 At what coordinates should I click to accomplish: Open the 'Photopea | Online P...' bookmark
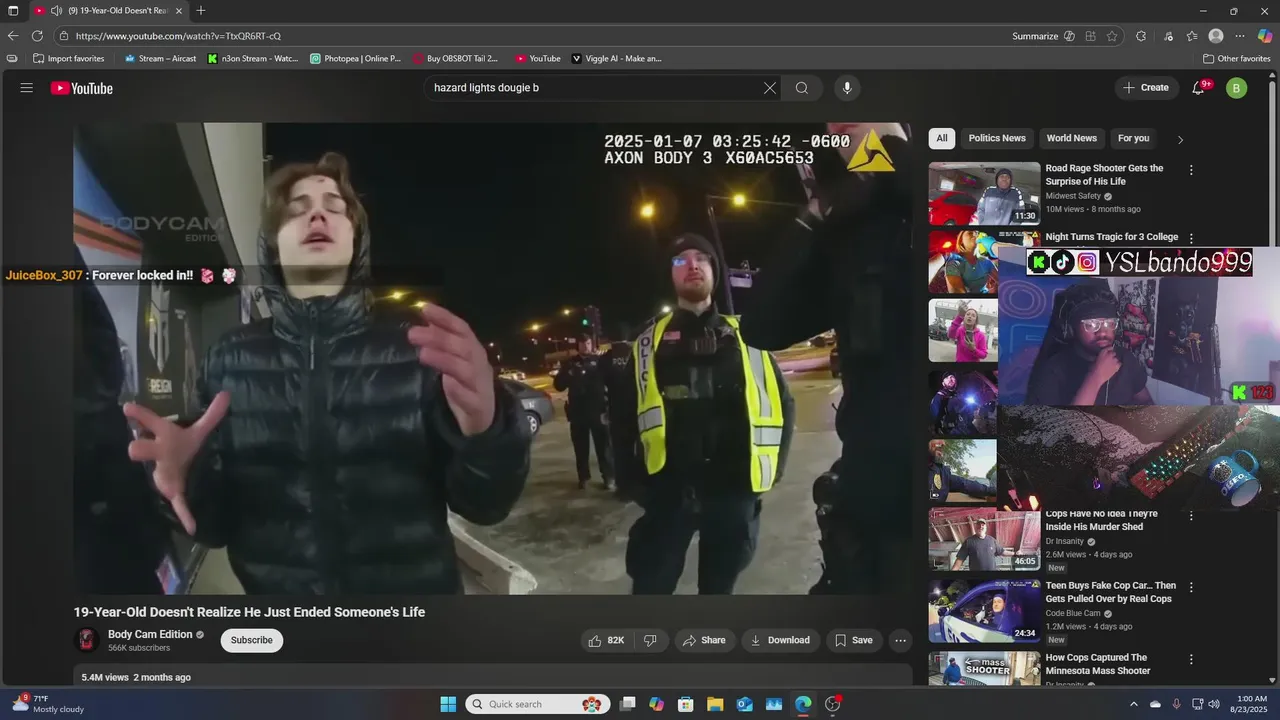(356, 59)
